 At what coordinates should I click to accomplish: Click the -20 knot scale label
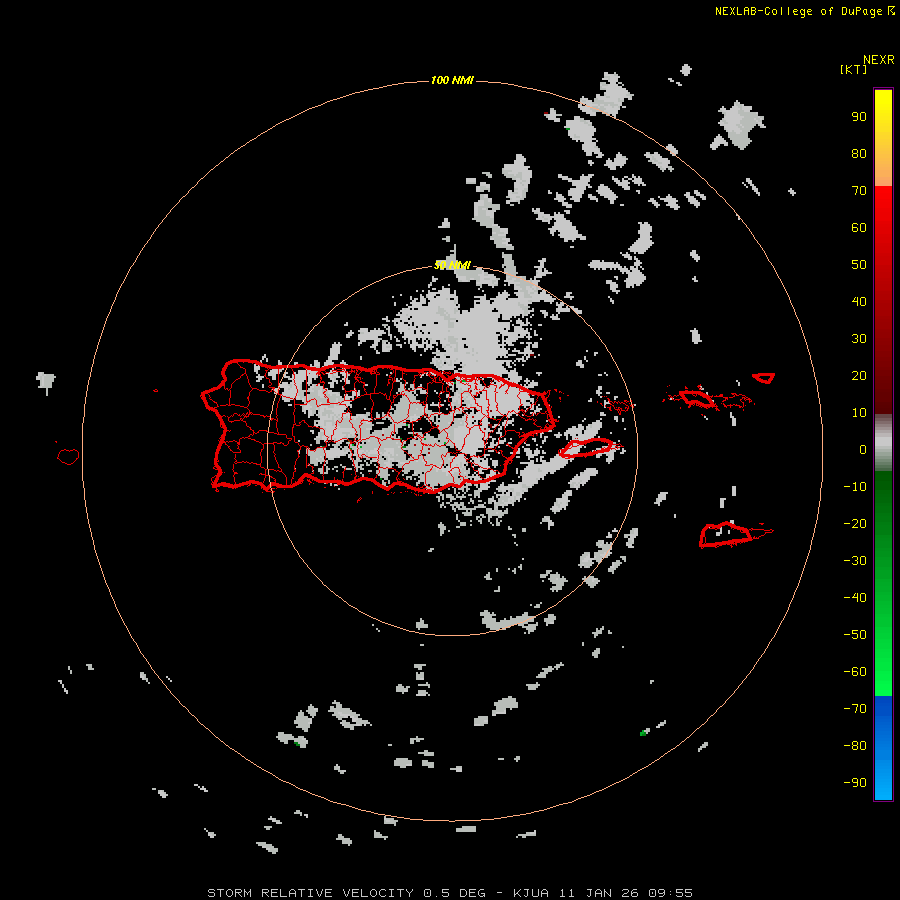(855, 524)
